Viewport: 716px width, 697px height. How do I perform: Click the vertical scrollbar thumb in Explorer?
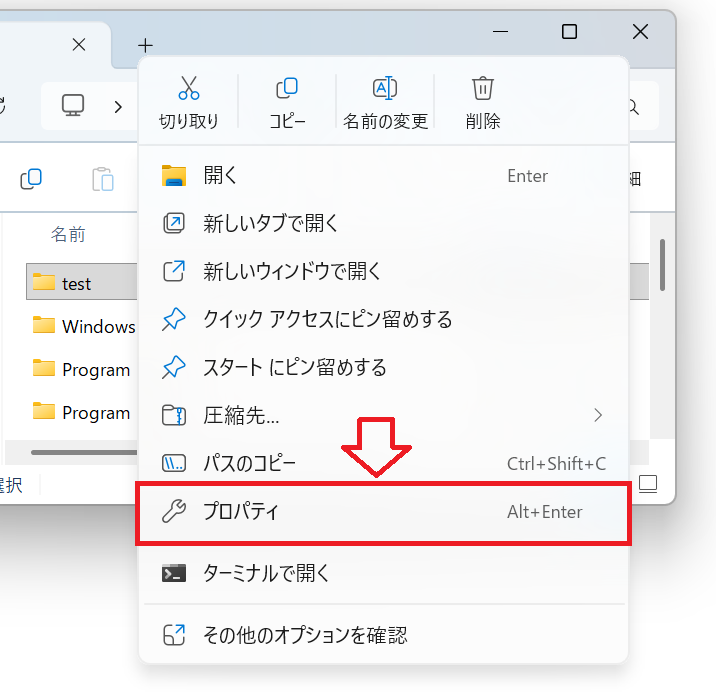(x=662, y=265)
